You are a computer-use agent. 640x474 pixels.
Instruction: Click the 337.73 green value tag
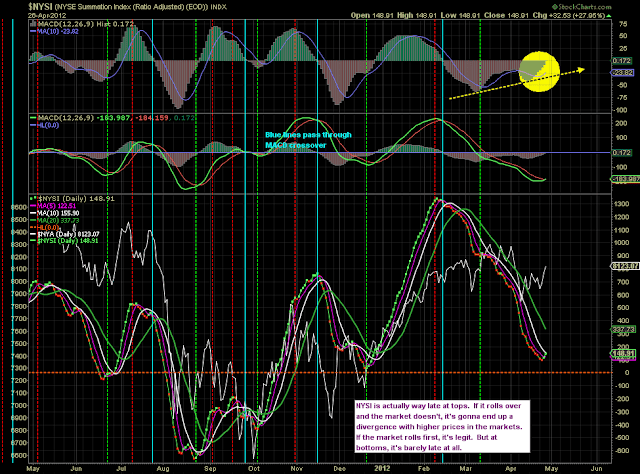(x=623, y=329)
